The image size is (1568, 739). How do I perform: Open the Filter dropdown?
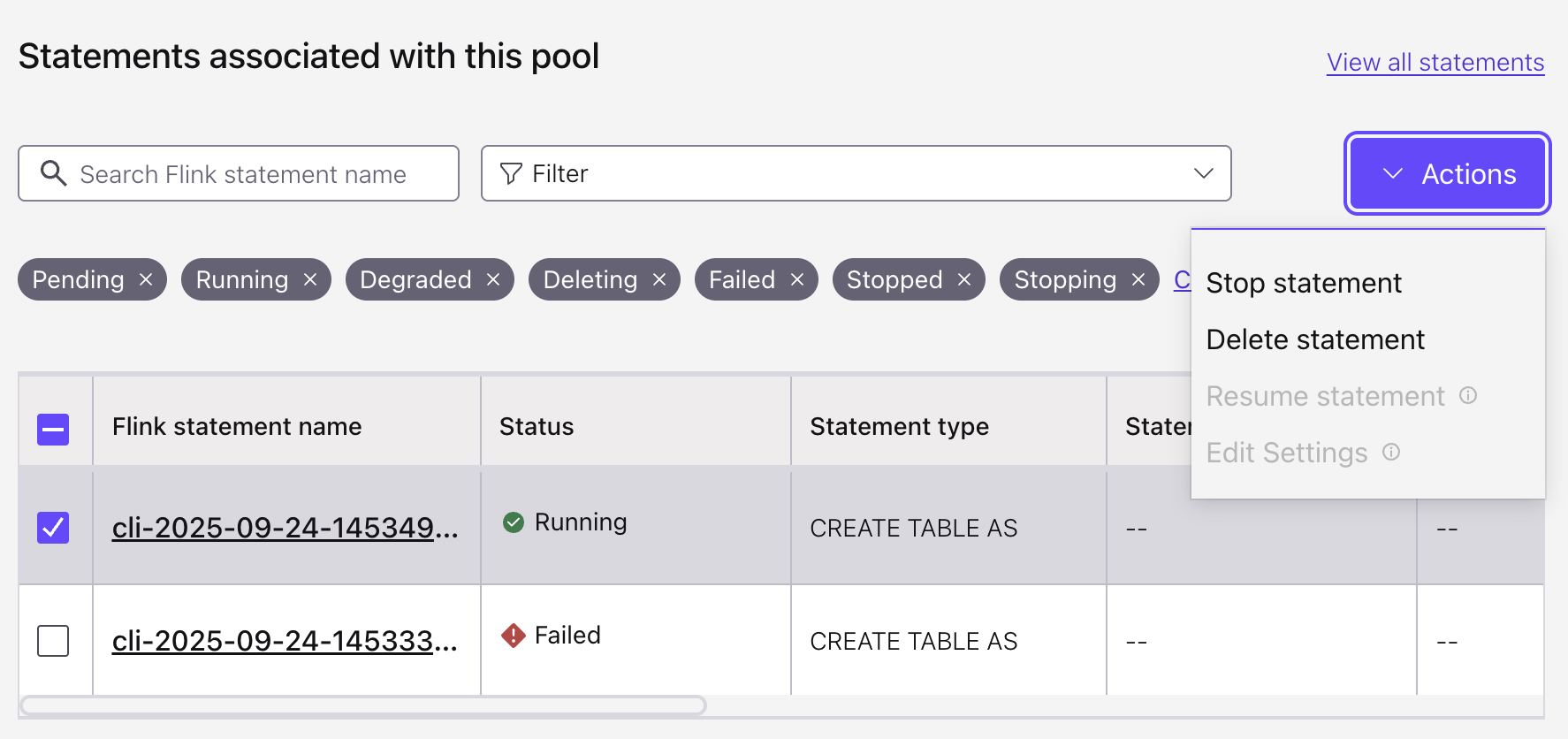(856, 173)
